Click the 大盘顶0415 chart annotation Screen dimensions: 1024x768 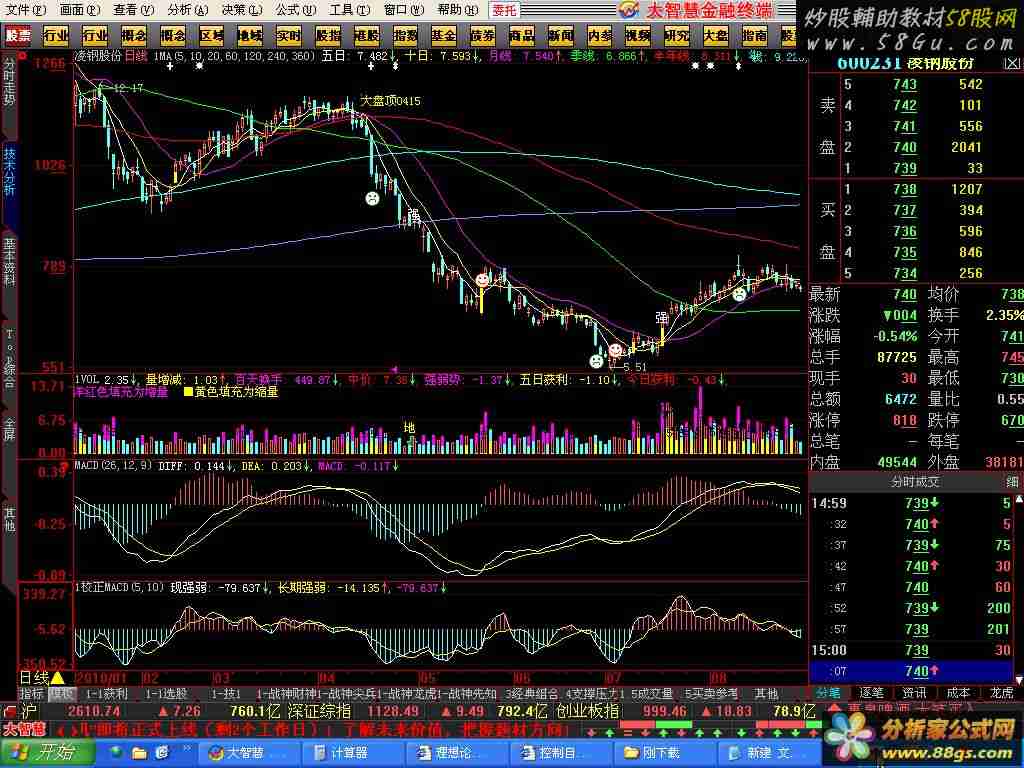(391, 101)
